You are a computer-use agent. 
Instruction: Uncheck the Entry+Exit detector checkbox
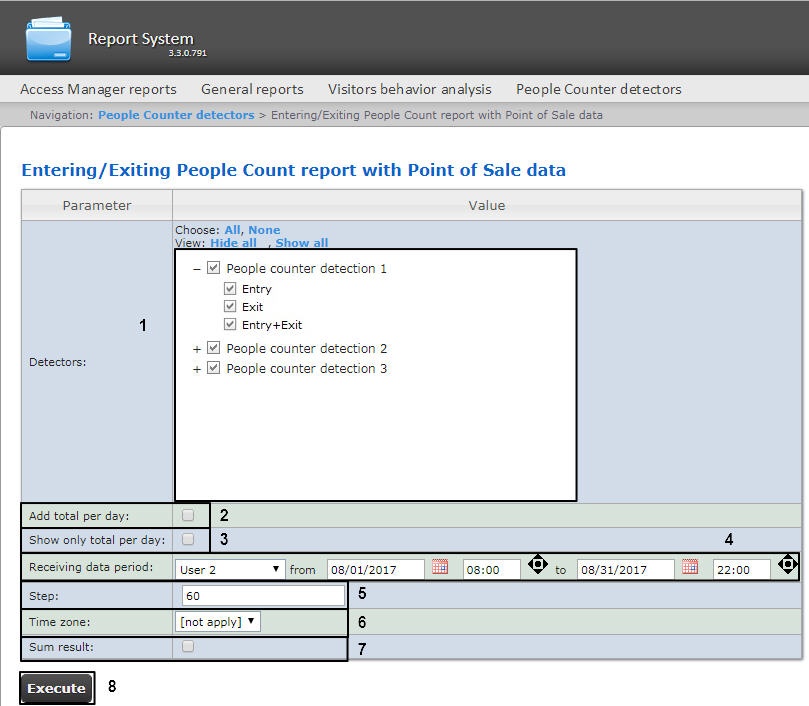[231, 325]
